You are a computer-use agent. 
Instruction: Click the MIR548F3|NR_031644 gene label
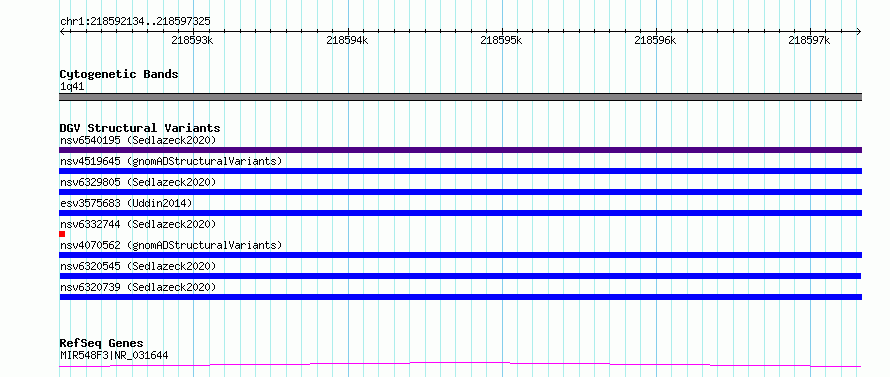point(114,356)
